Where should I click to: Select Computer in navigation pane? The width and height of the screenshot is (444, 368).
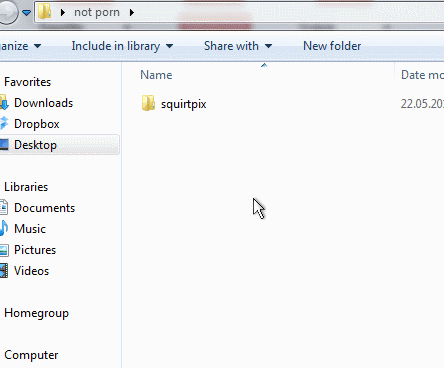31,355
